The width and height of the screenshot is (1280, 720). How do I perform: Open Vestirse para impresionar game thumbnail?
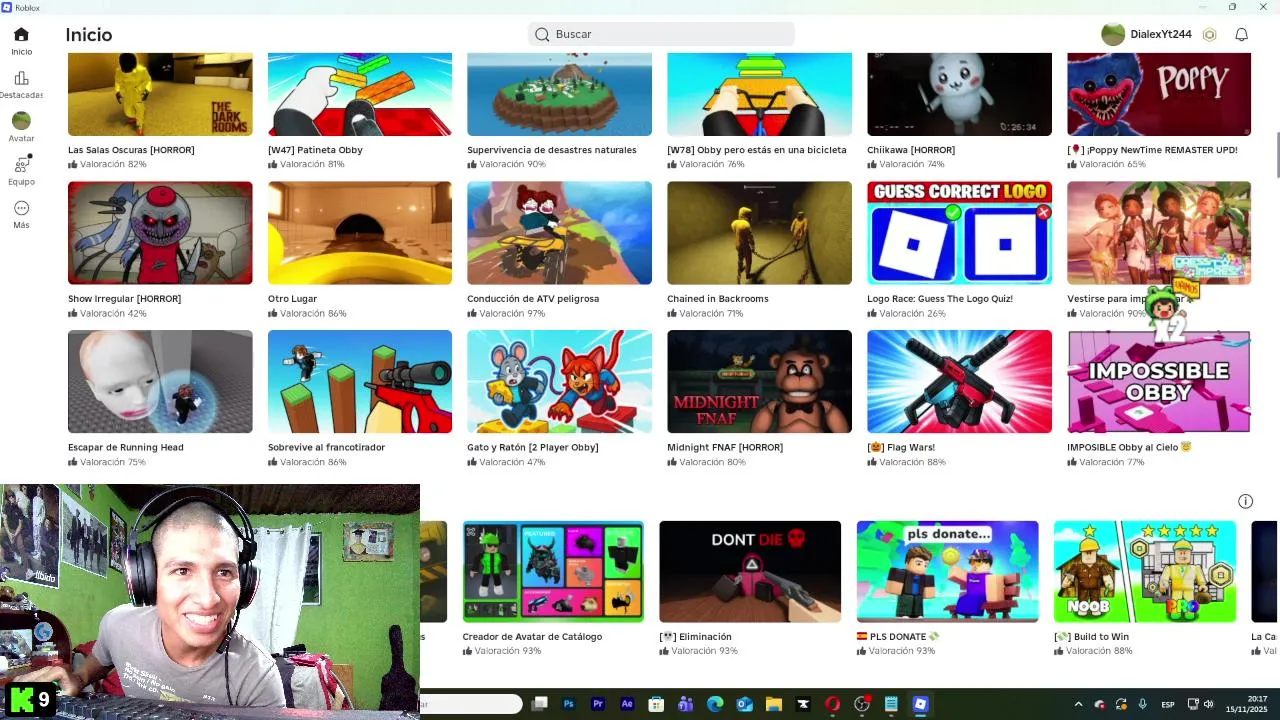[1159, 233]
